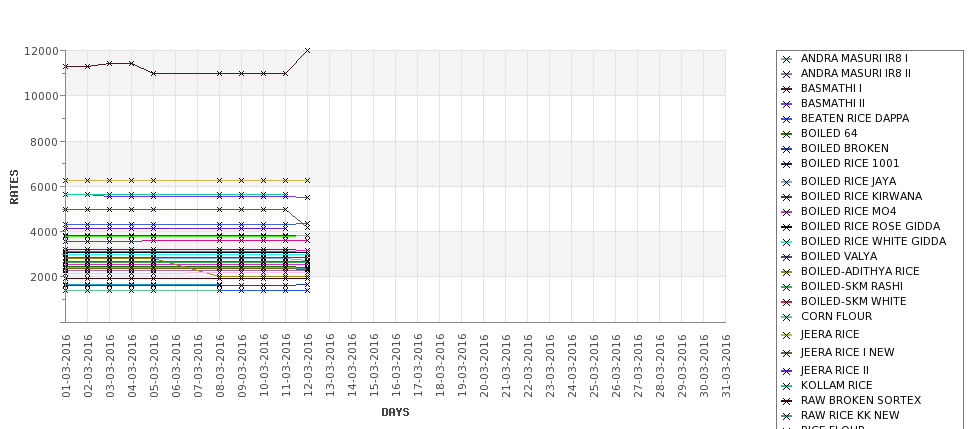Select the BOILED BROKEN legend label
The height and width of the screenshot is (429, 975).
(x=844, y=148)
